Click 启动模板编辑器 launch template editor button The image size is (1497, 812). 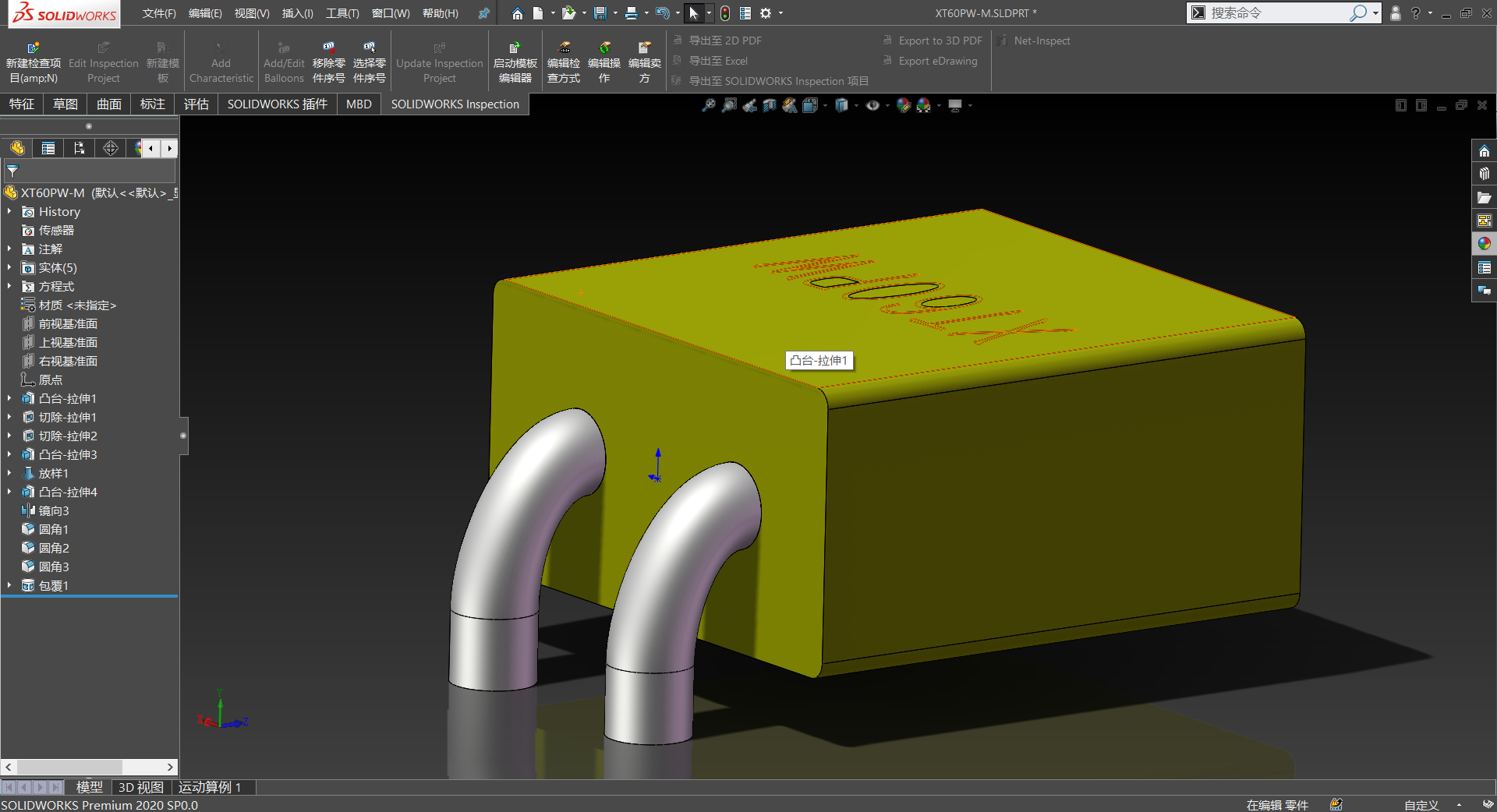[x=515, y=62]
